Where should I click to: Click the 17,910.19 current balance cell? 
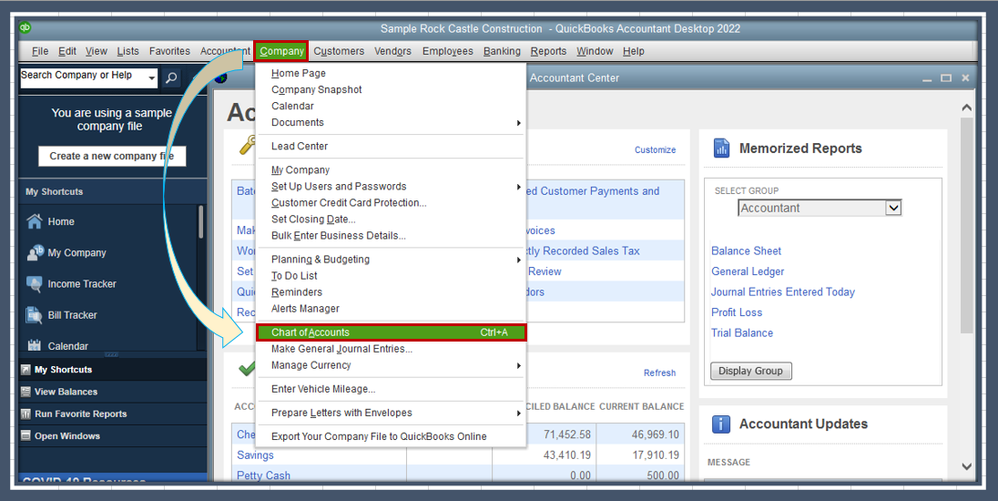(x=641, y=455)
